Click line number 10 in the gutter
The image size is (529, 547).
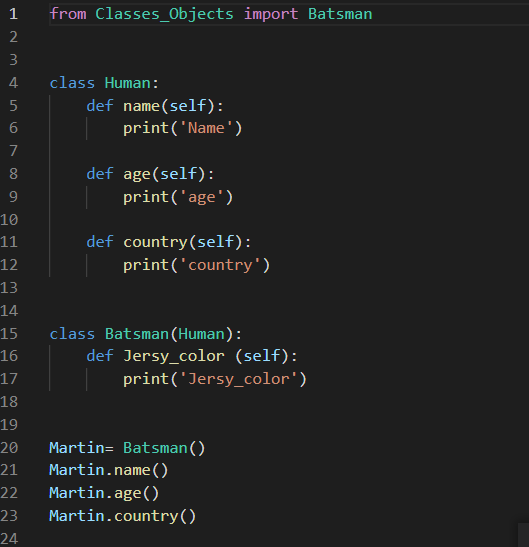(9, 220)
